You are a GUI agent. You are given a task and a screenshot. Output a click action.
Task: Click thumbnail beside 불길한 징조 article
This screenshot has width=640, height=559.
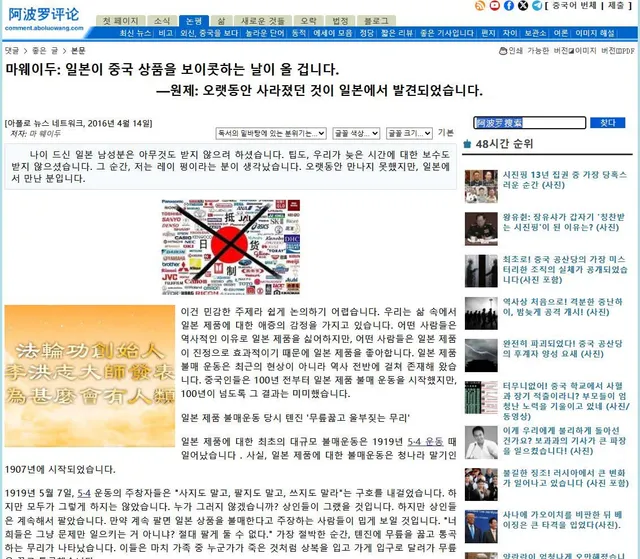pyautogui.click(x=481, y=484)
